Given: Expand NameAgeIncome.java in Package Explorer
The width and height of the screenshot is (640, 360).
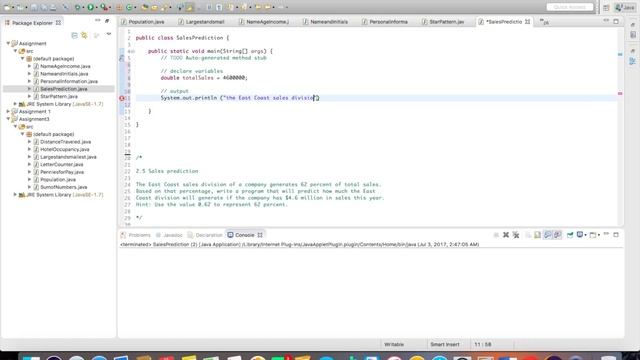Looking at the screenshot, I should 29,66.
